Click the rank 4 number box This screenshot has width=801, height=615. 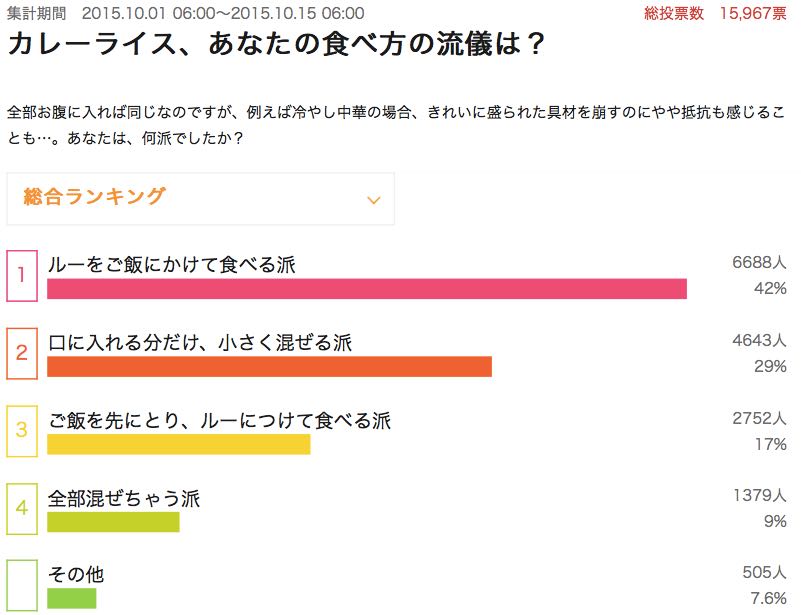pos(22,508)
